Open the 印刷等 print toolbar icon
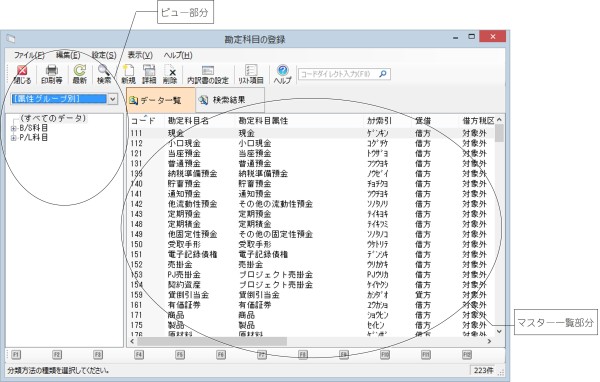 tap(52, 74)
